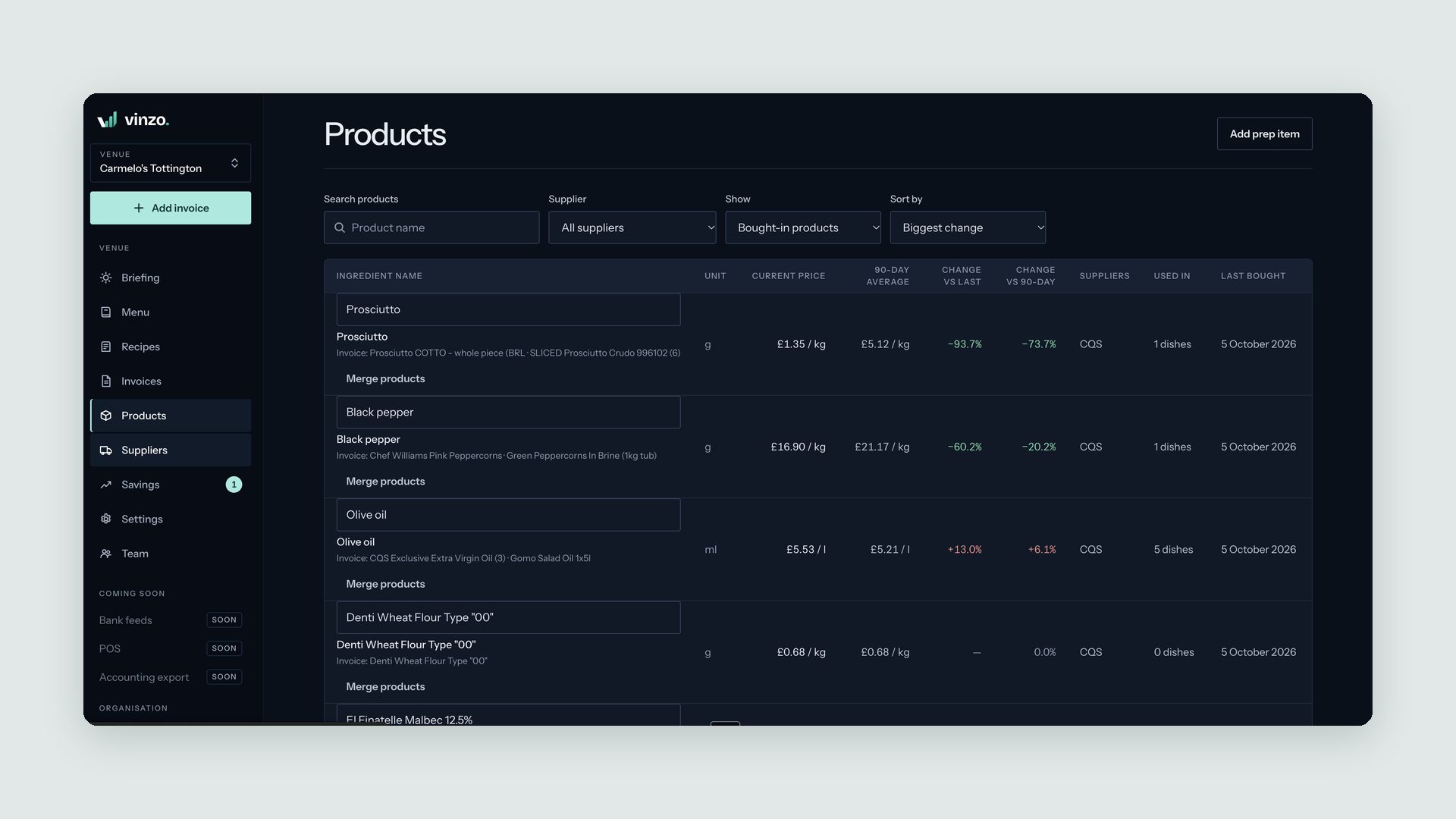This screenshot has width=1456, height=819.
Task: Click the Briefing sun icon
Action: pos(106,278)
